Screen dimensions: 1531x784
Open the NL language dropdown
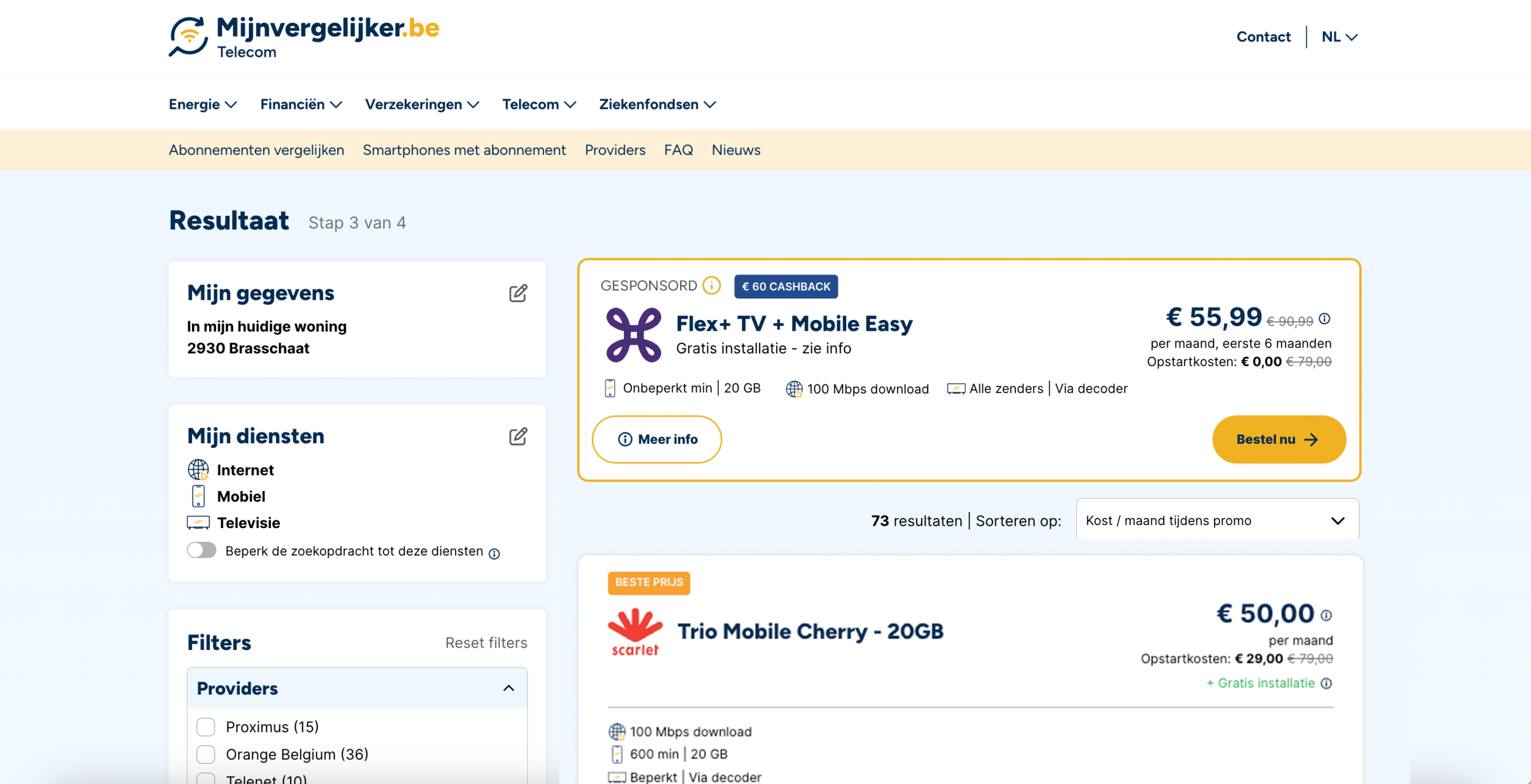click(1339, 37)
